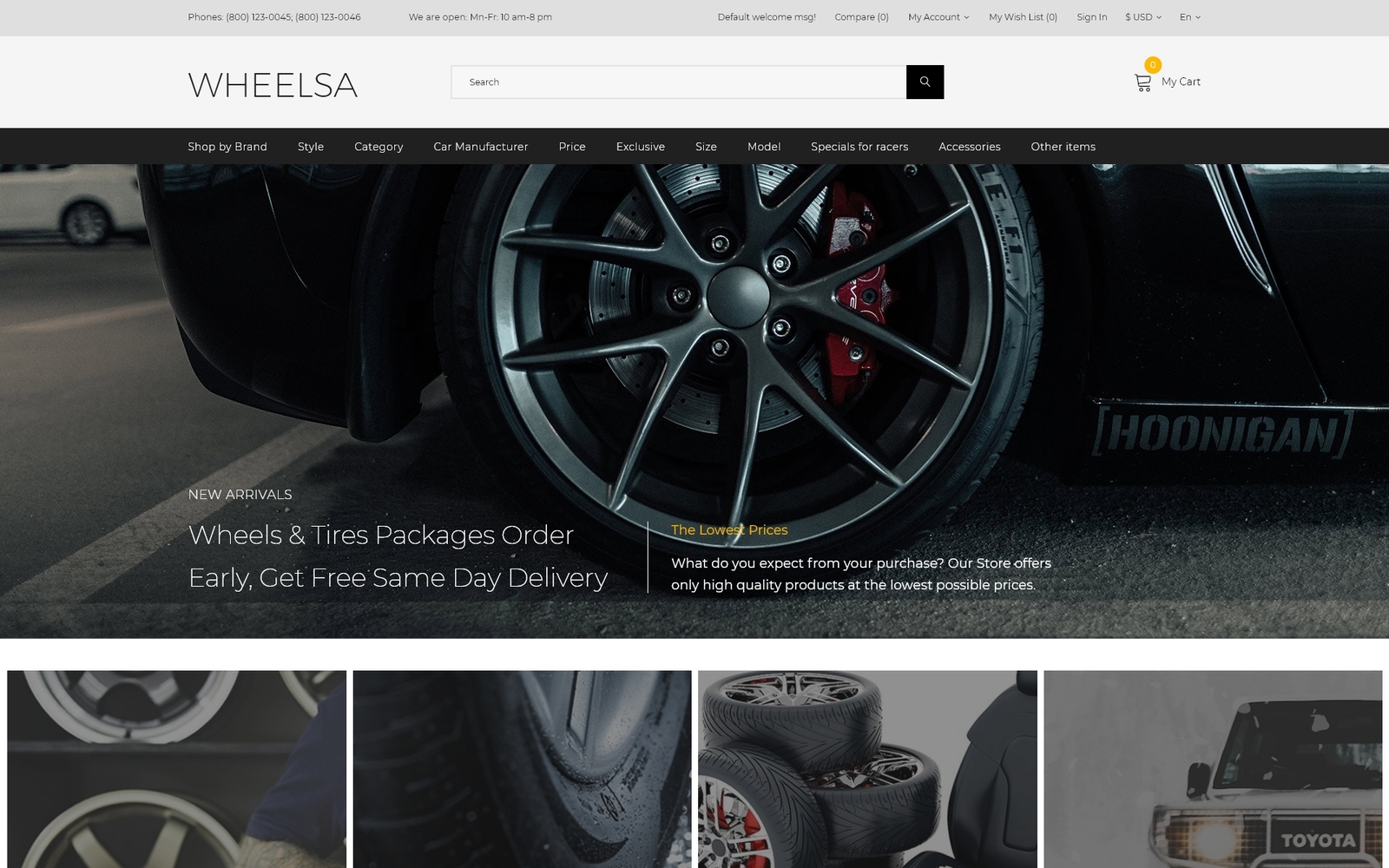Click the cart item count badge

pos(1153,64)
